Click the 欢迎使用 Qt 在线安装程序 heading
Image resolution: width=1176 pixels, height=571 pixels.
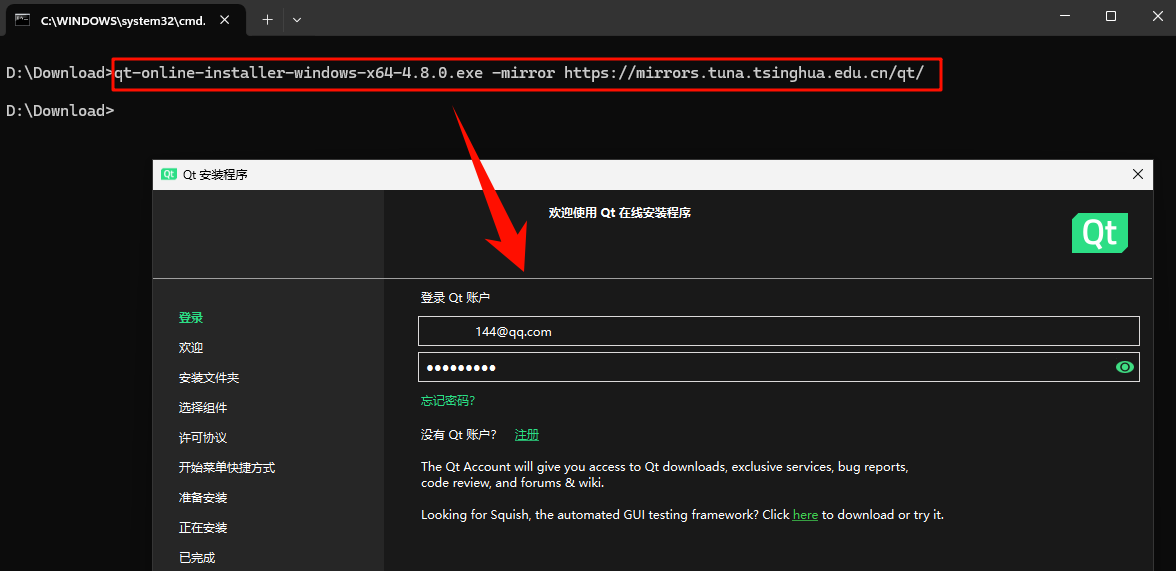pyautogui.click(x=620, y=212)
